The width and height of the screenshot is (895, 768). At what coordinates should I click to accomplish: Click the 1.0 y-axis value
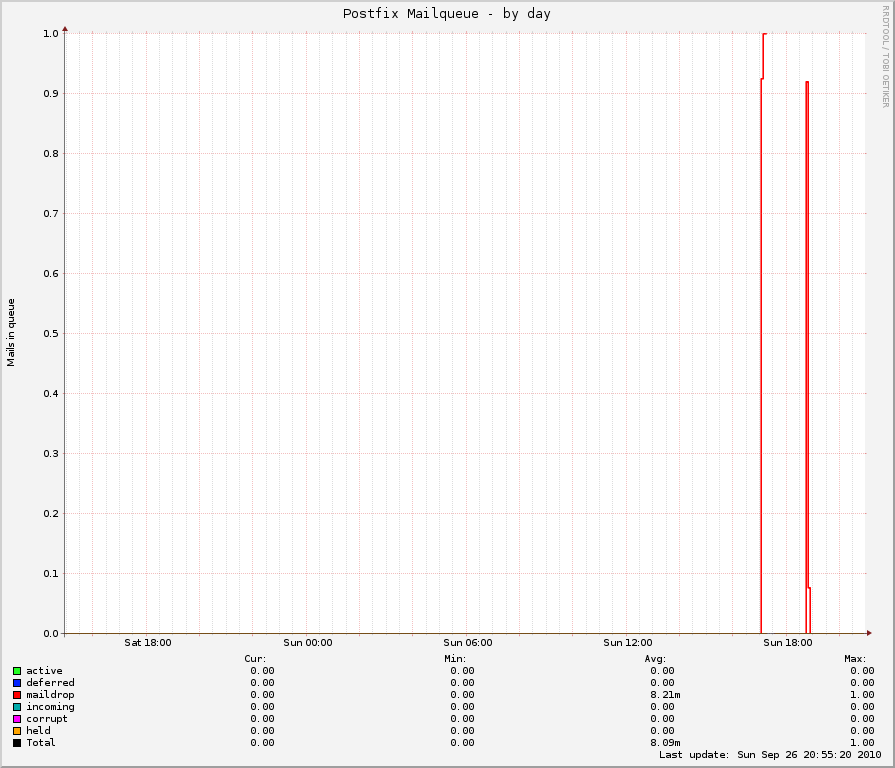click(x=51, y=34)
